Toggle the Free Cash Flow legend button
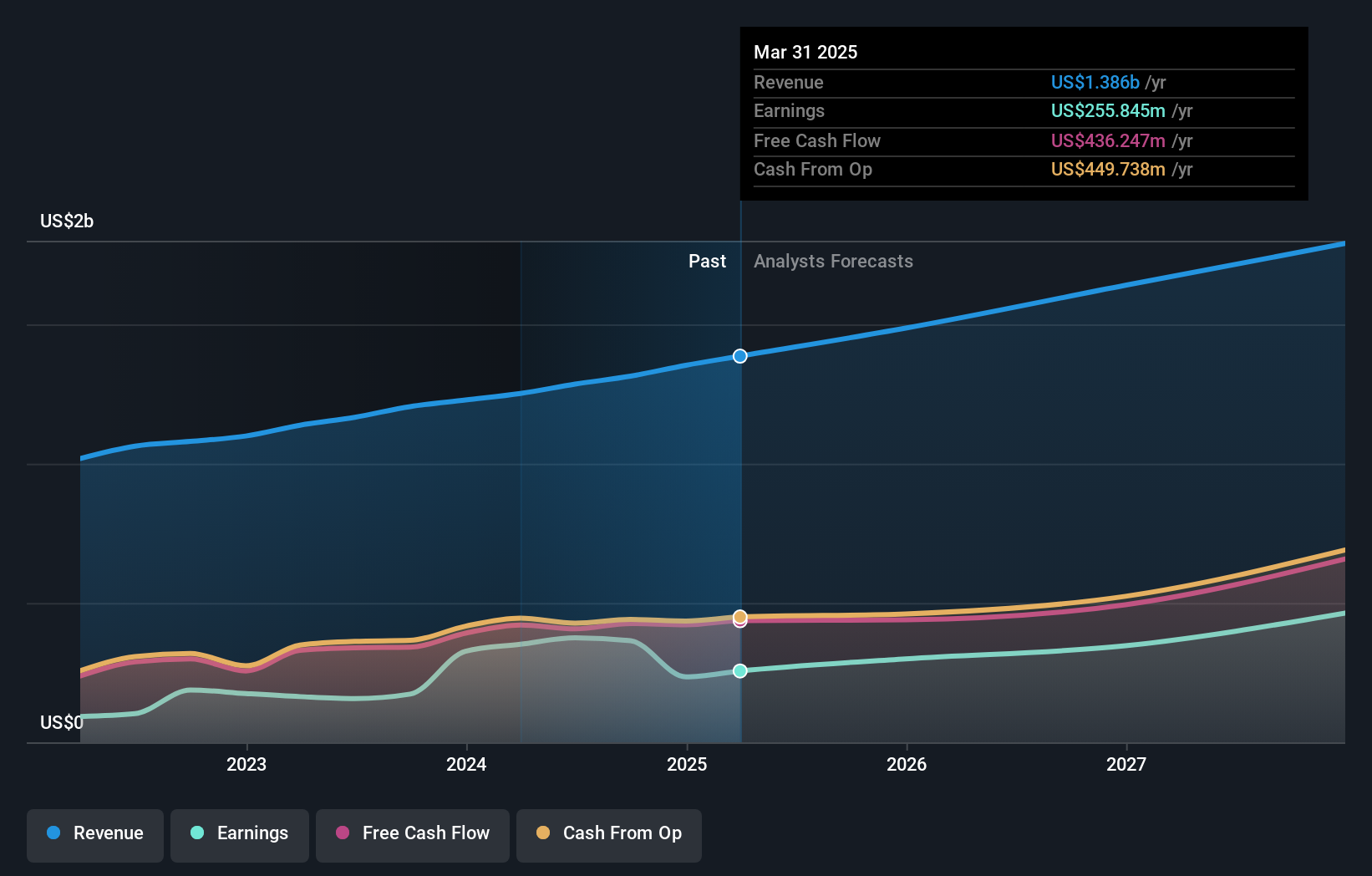Viewport: 1372px width, 876px height. [x=413, y=835]
